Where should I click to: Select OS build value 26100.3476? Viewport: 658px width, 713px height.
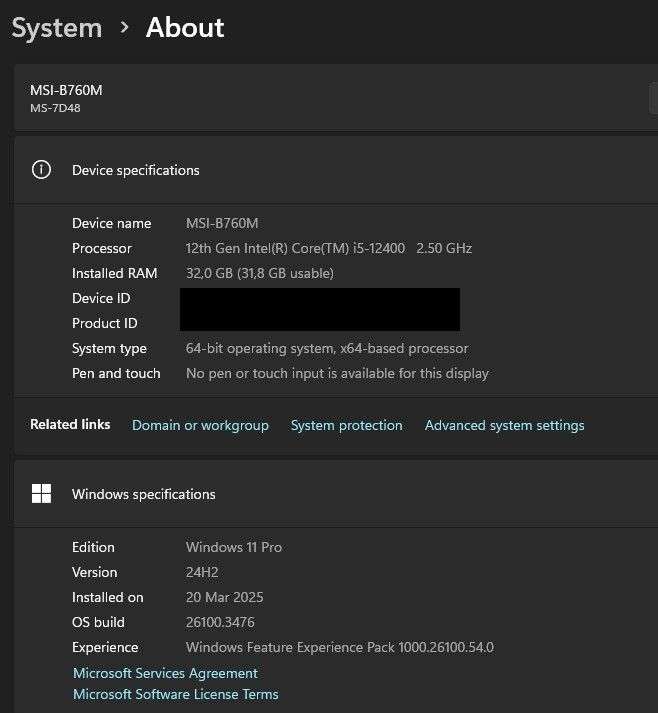tap(220, 622)
